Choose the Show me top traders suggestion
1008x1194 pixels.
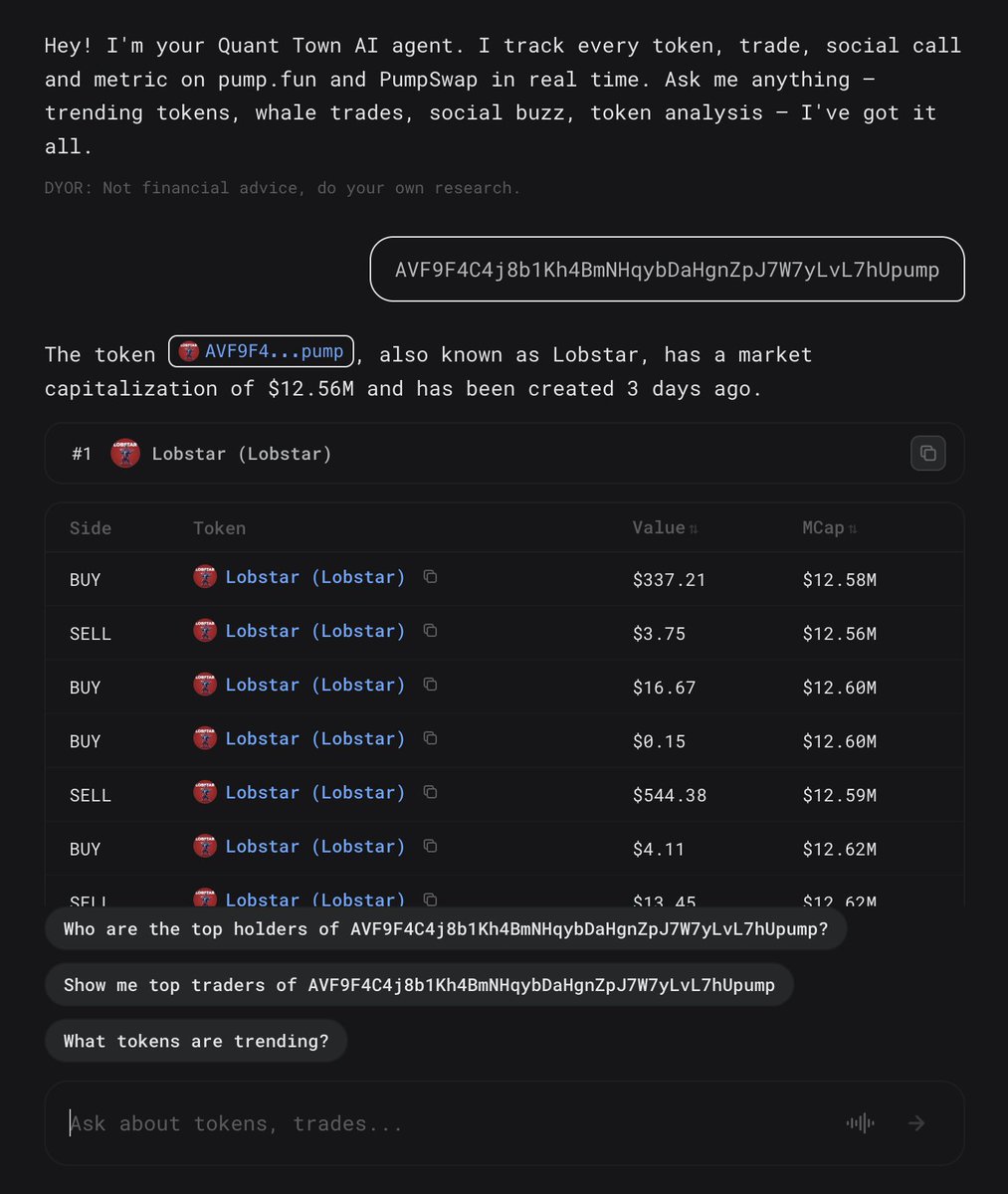coord(419,985)
